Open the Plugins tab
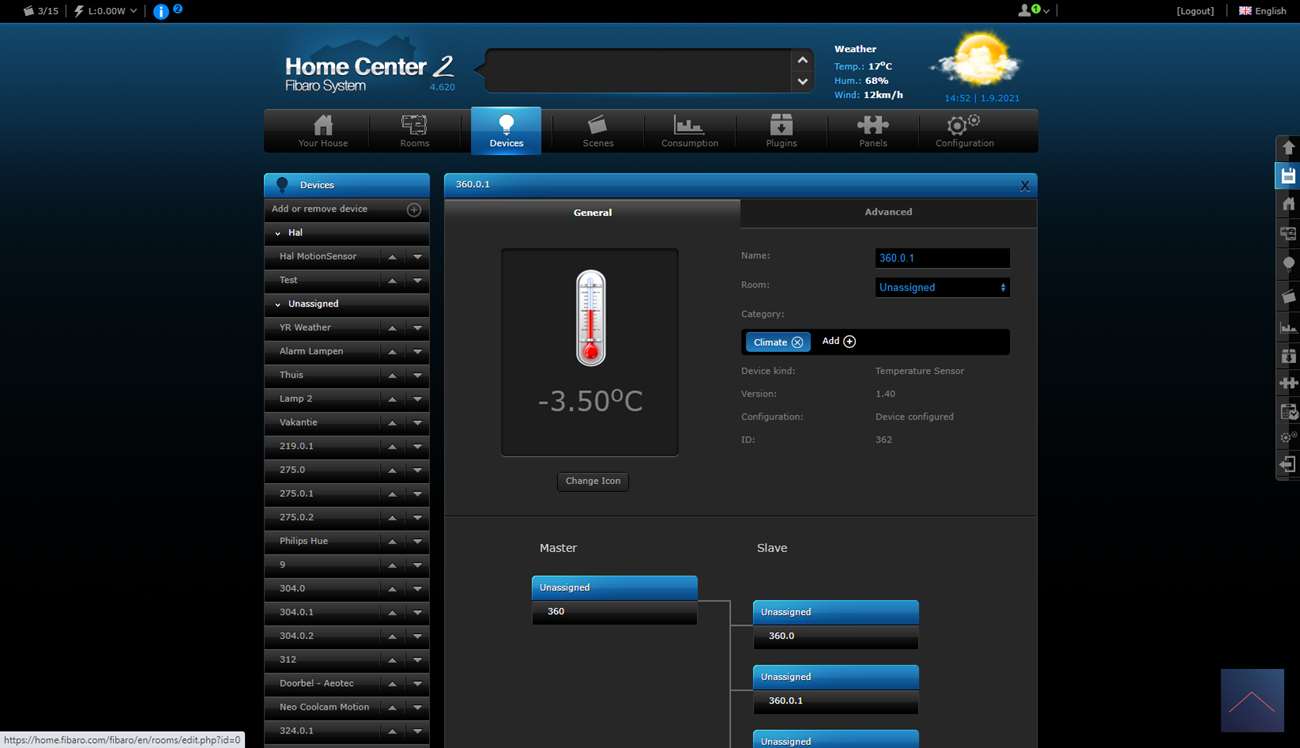 [x=781, y=131]
